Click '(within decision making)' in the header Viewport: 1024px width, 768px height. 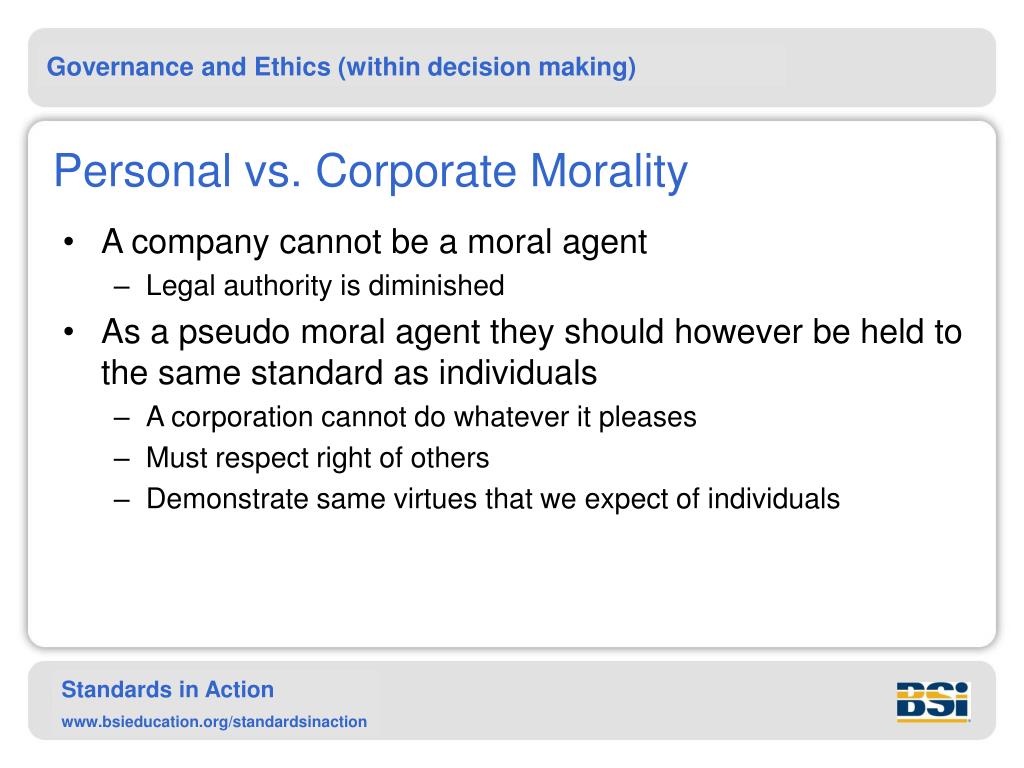pos(487,67)
